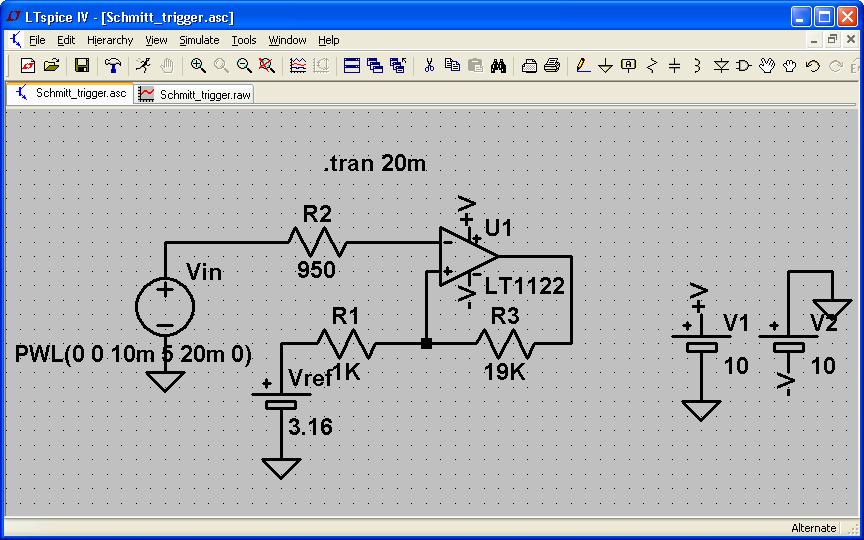The image size is (864, 540).
Task: Click the Open file folder icon
Action: [x=51, y=66]
